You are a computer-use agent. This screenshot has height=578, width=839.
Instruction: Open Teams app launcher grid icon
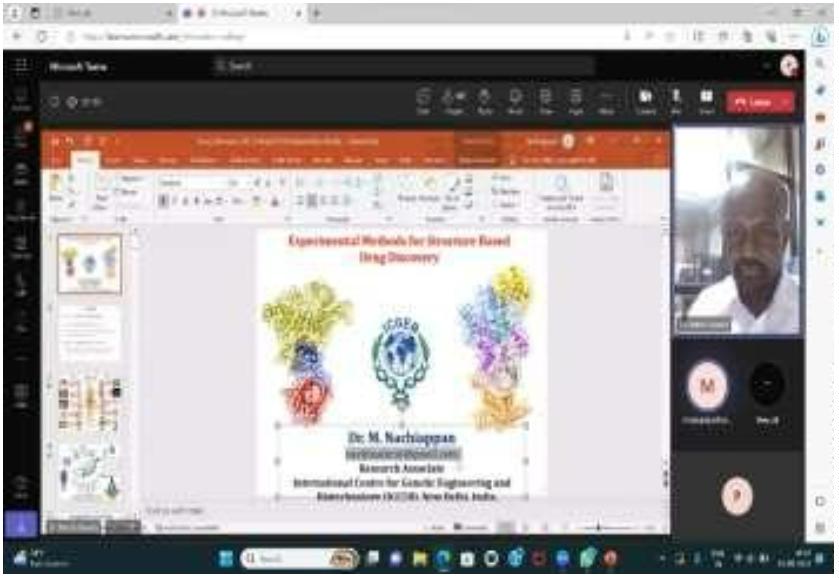(x=16, y=66)
